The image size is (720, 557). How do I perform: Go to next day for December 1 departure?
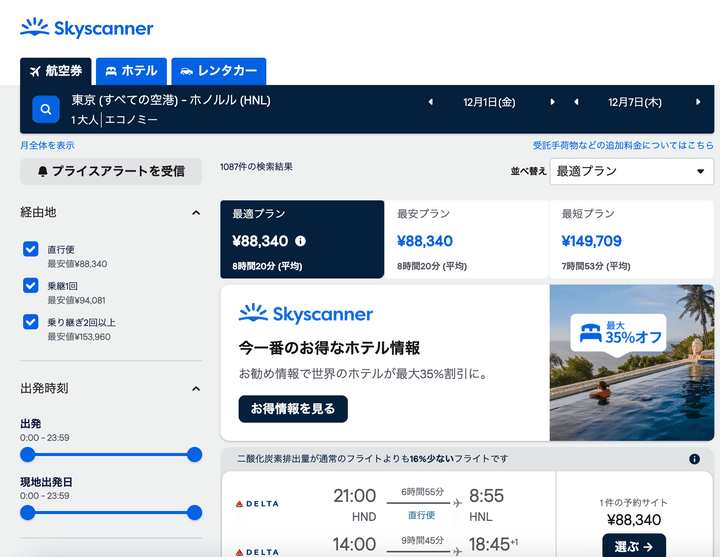(552, 102)
